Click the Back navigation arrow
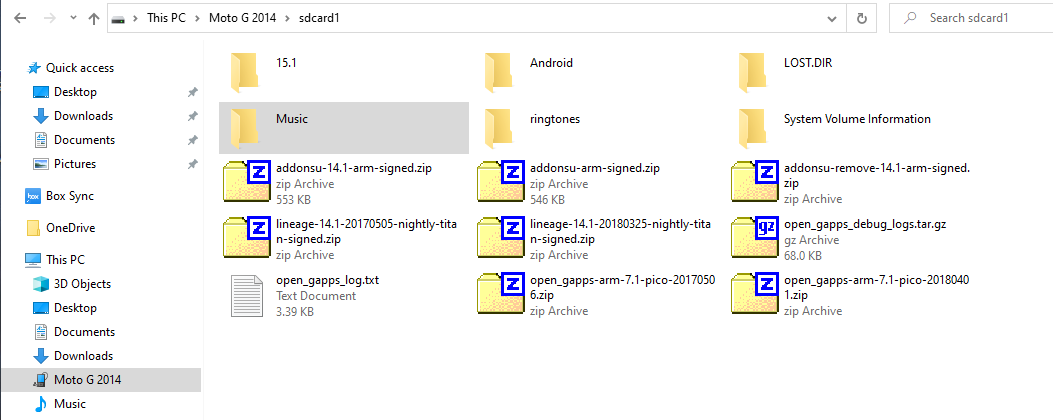This screenshot has height=420, width=1053. point(20,19)
